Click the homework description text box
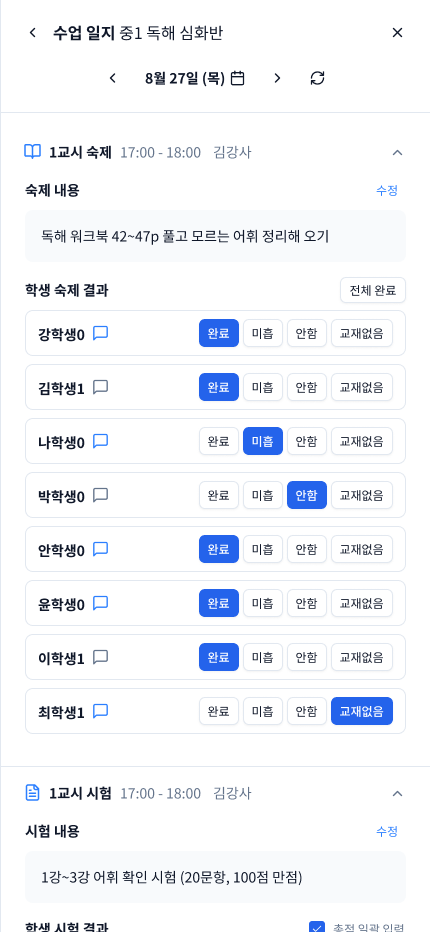Screen dimensions: 430x932 tap(215, 236)
